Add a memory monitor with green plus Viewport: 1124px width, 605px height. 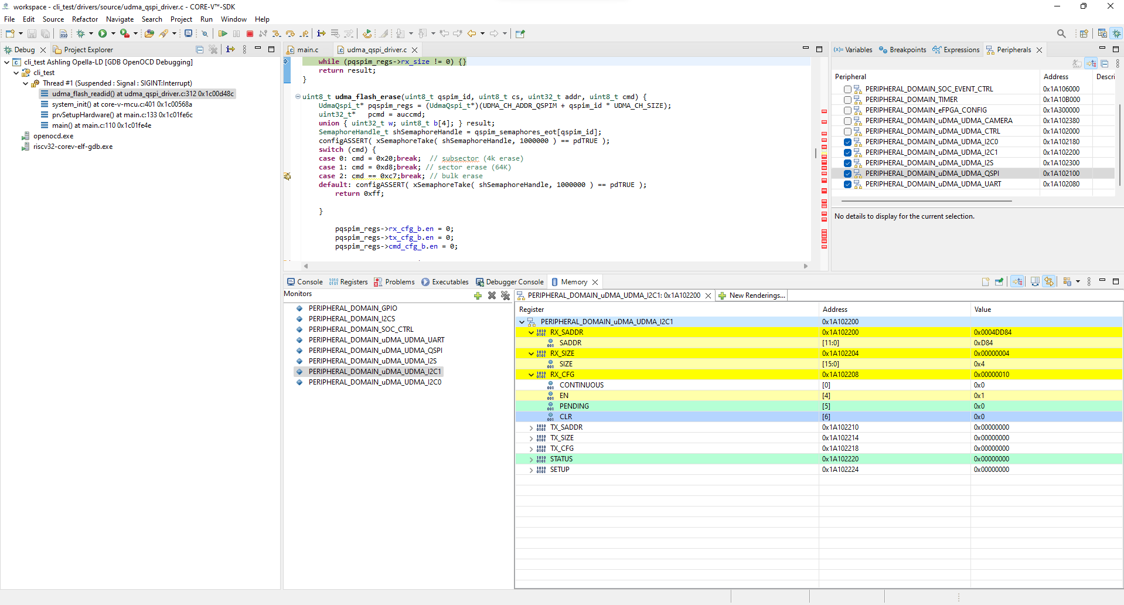[478, 296]
